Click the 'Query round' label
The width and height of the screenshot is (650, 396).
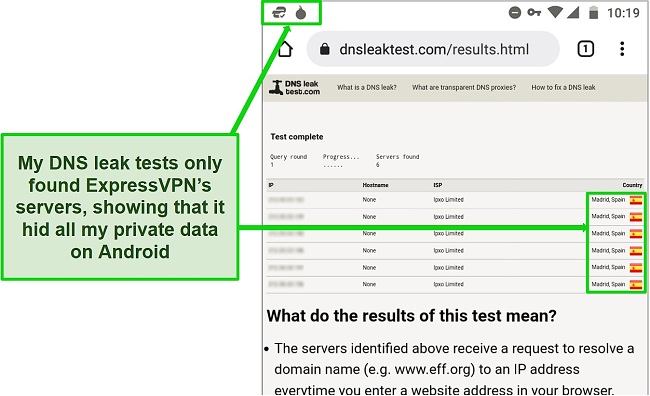289,157
